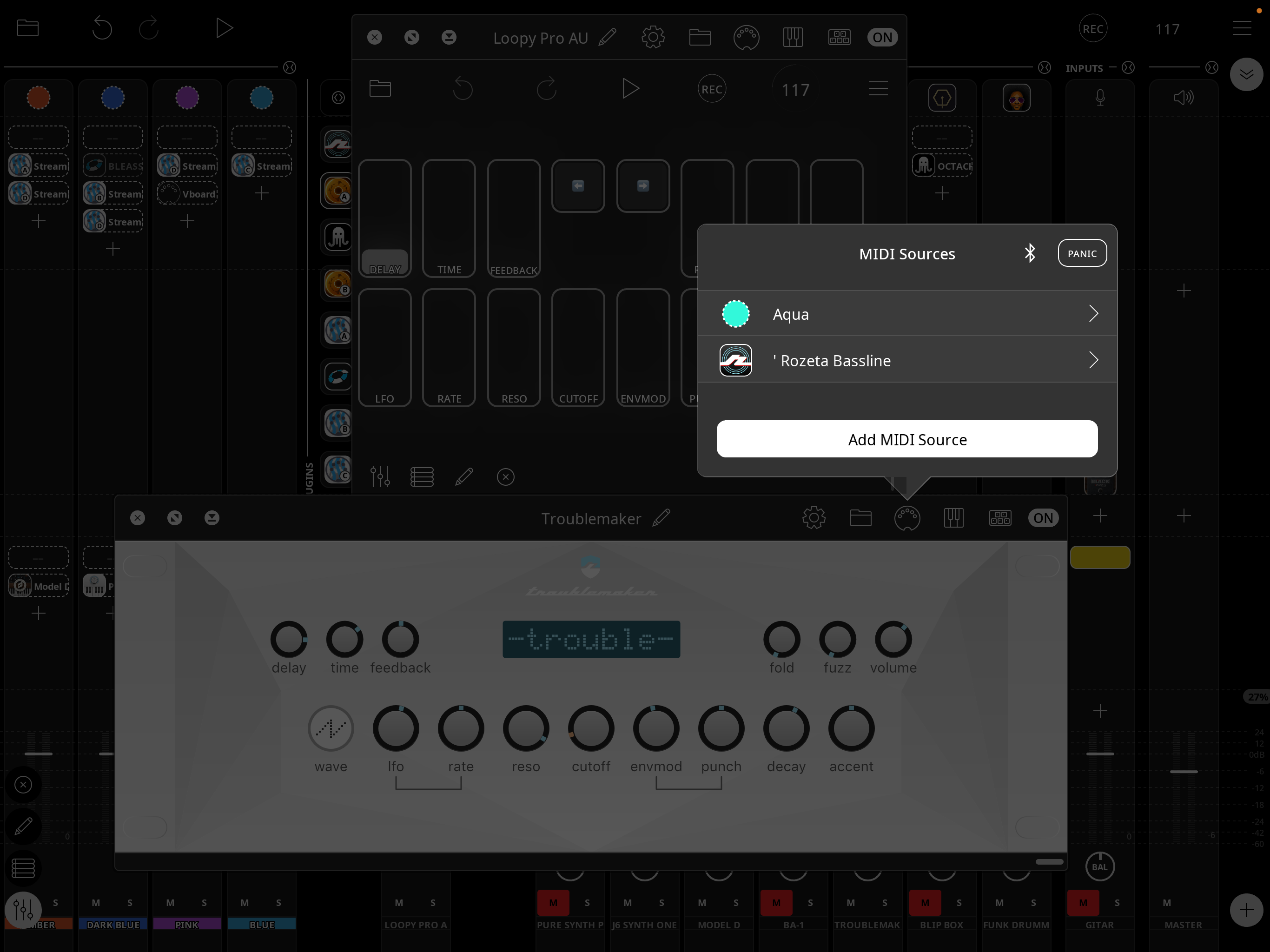The width and height of the screenshot is (1270, 952).
Task: Mute the BLIP BOX channel
Action: 924,902
